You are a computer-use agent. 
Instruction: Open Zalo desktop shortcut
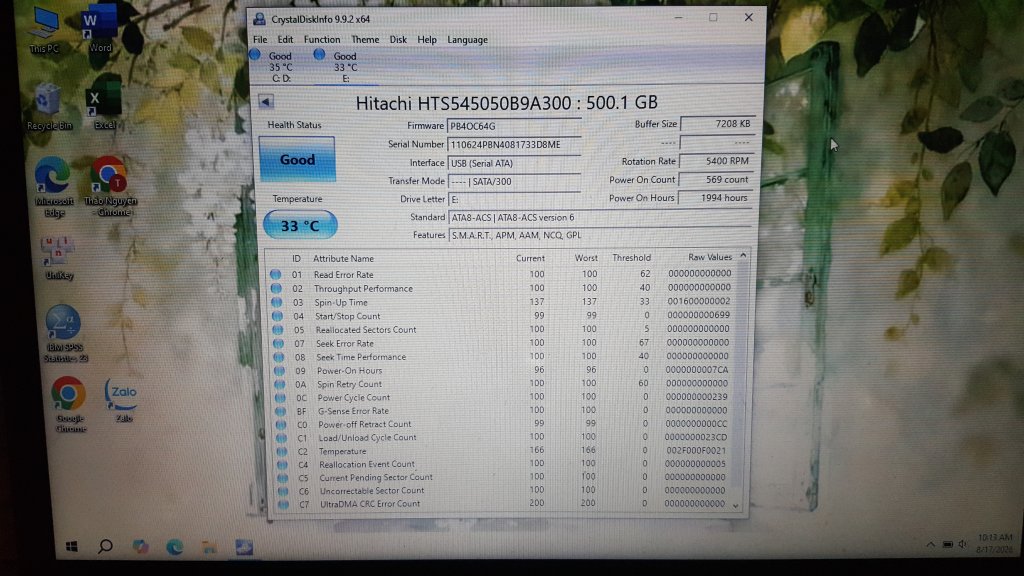[x=123, y=400]
